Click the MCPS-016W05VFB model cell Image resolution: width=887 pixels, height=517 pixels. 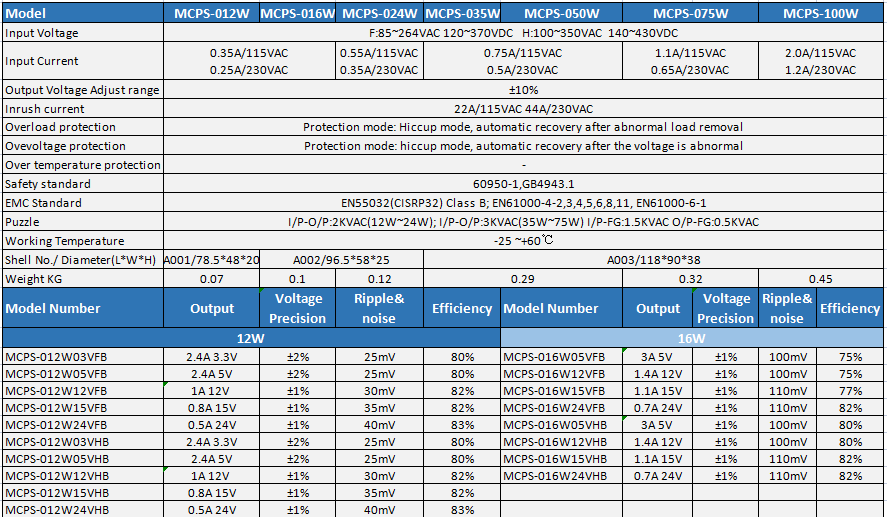[x=553, y=357]
